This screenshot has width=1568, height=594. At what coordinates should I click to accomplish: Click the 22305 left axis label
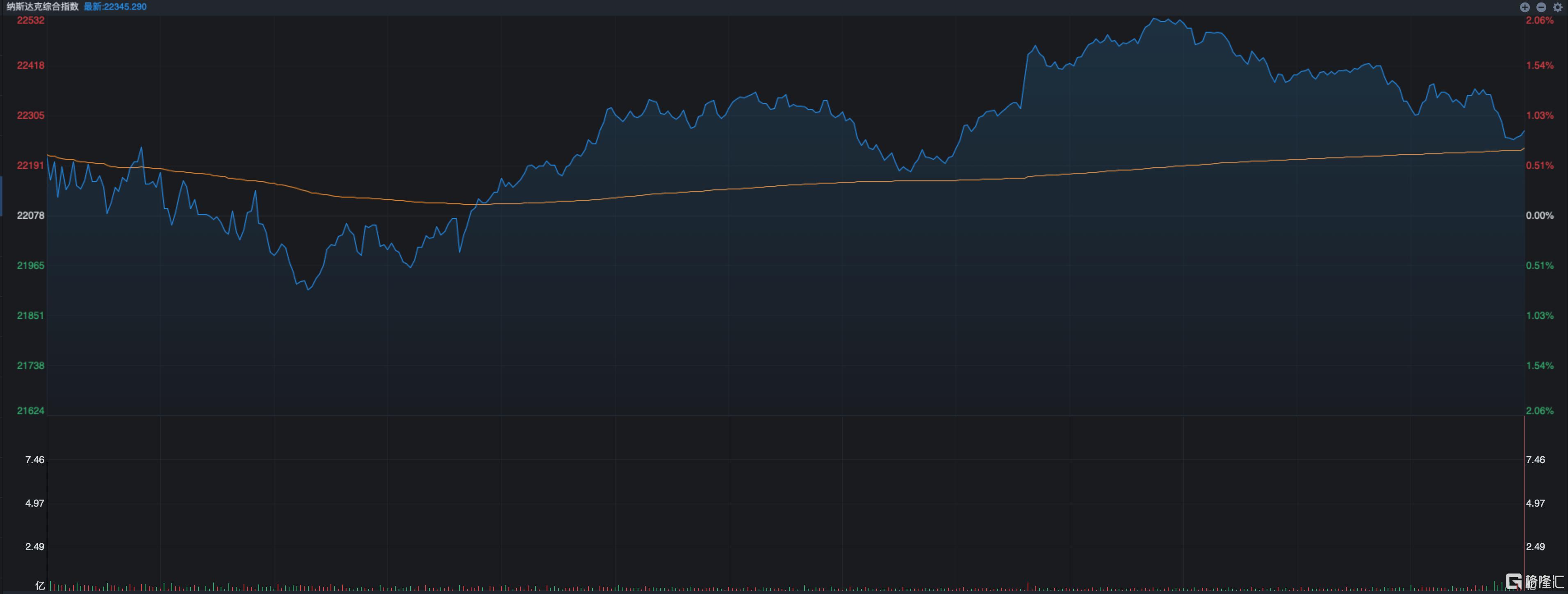point(30,116)
